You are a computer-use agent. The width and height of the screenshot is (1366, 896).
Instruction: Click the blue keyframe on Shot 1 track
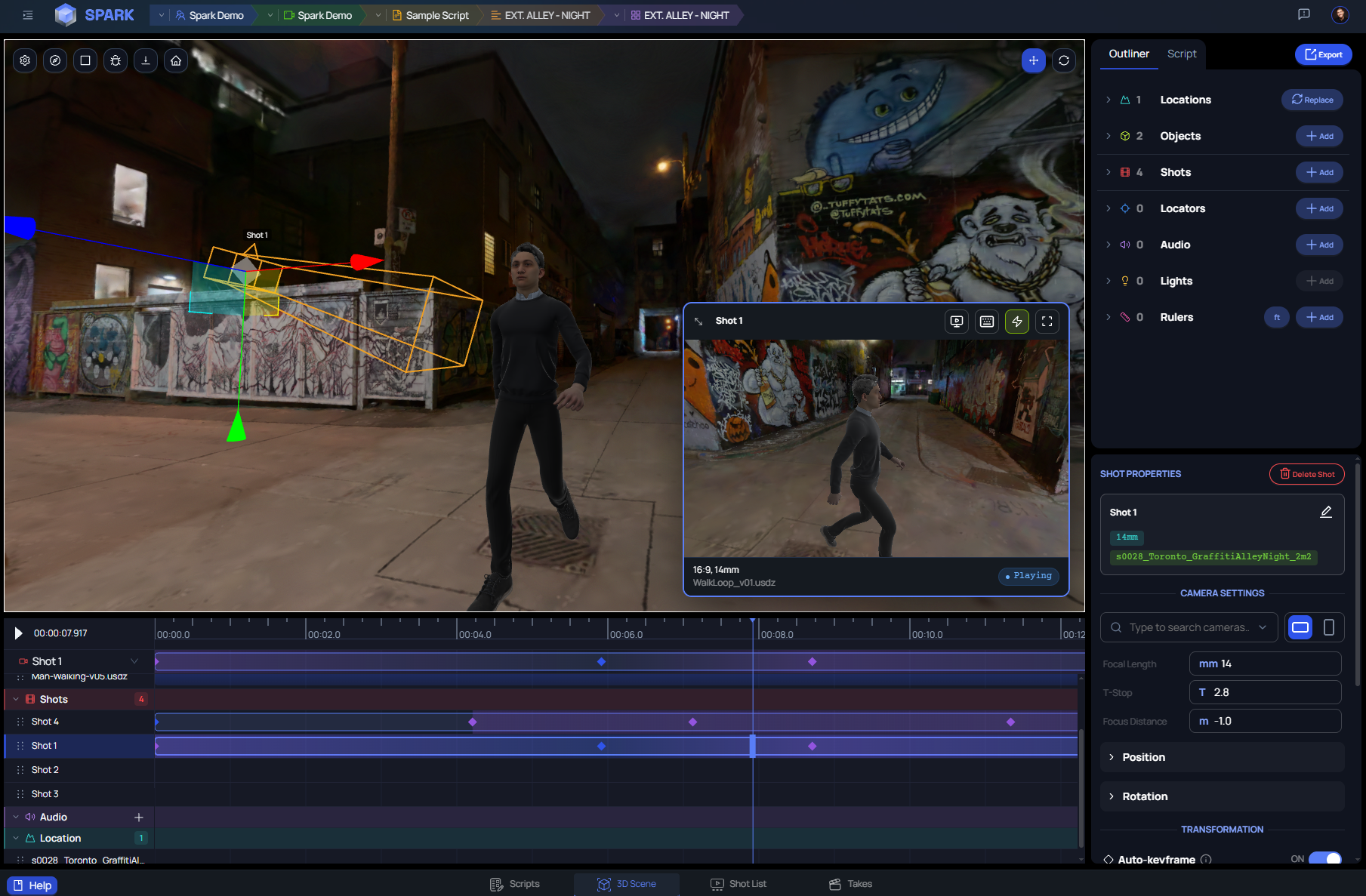601,746
